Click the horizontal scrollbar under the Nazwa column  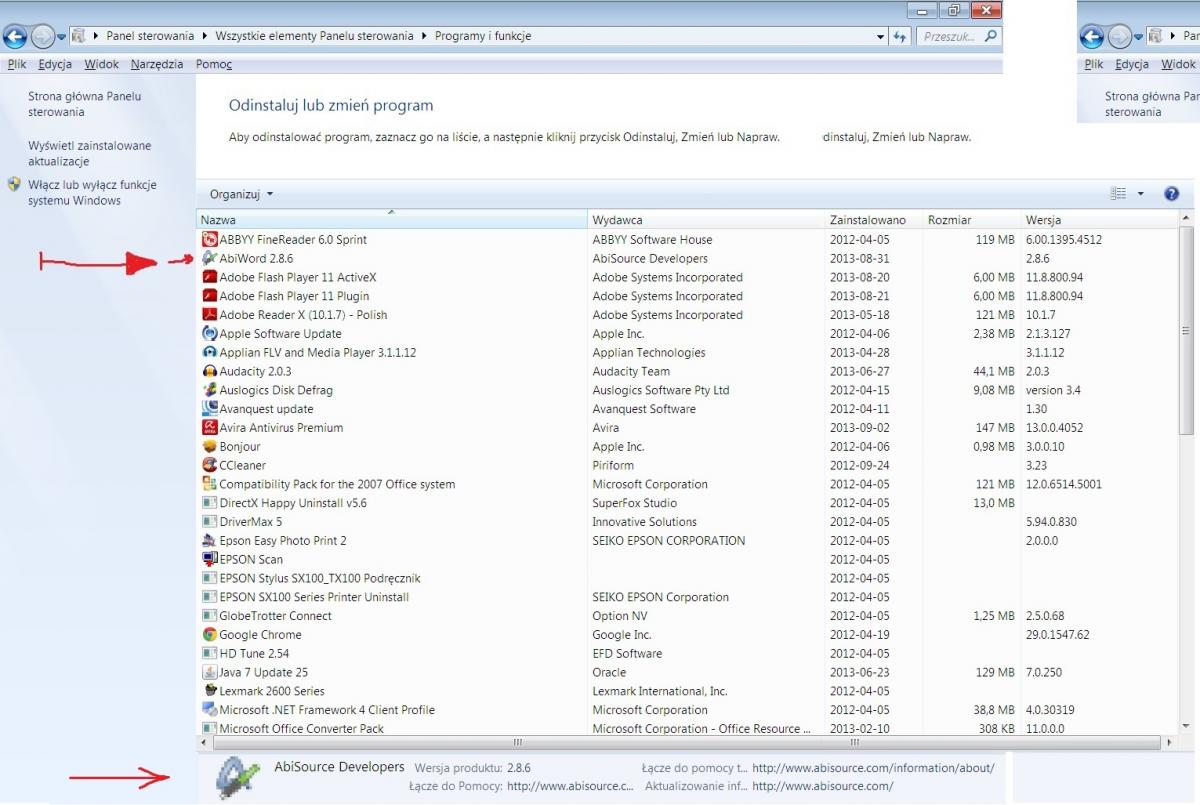pos(517,743)
